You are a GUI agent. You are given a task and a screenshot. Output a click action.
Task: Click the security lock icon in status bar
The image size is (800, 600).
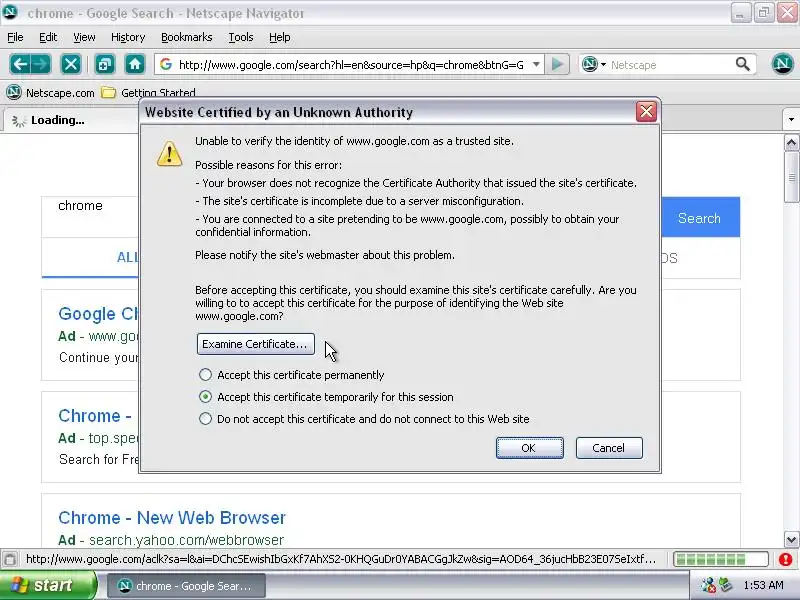pos(10,559)
